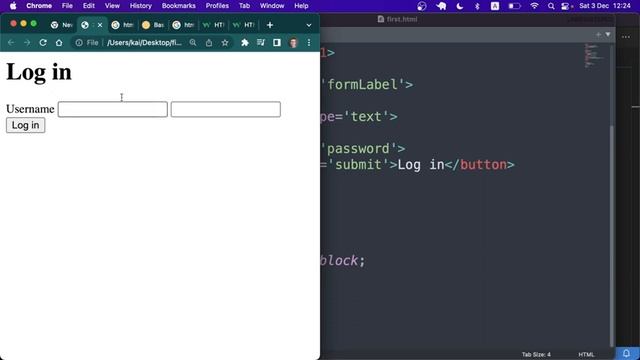
Task: Open the Help menu
Action: [x=301, y=6]
